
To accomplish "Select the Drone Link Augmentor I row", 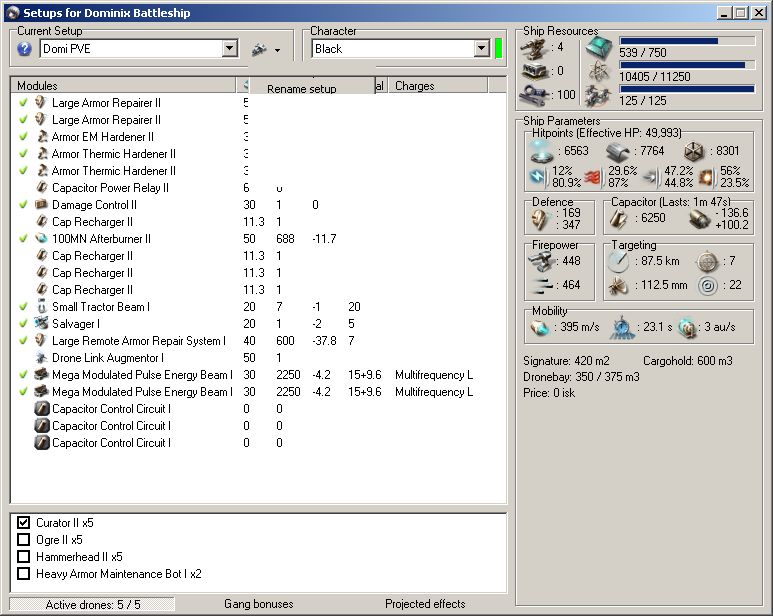I will [x=258, y=358].
